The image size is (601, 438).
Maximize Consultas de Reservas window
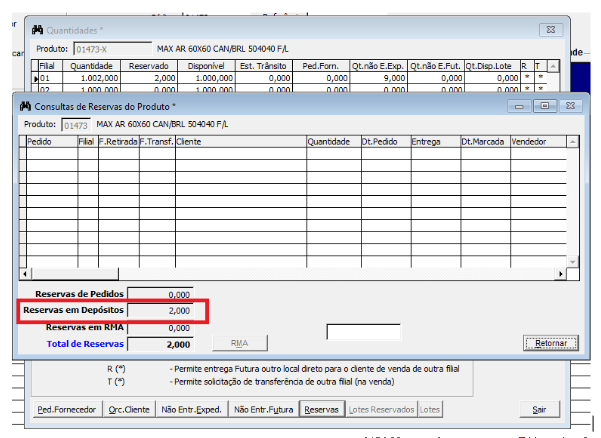pyautogui.click(x=545, y=106)
